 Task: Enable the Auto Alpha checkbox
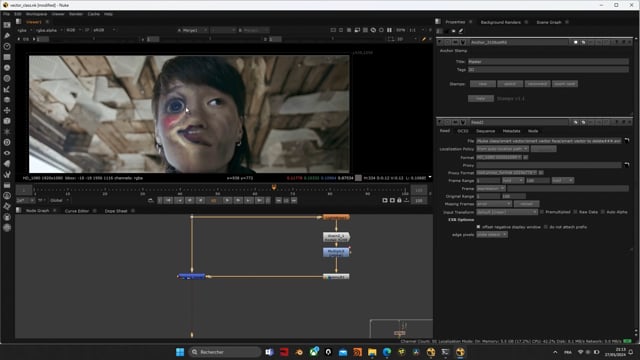tap(602, 212)
